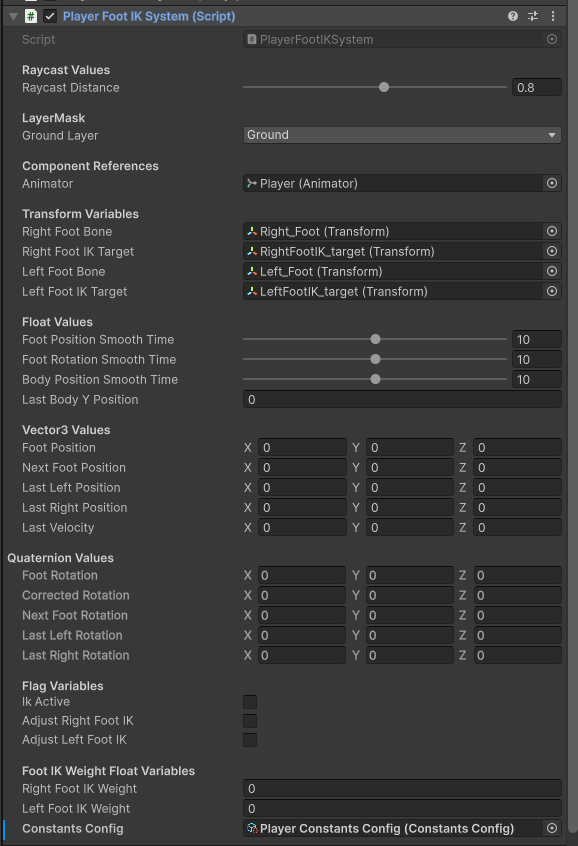Viewport: 578px width, 846px height.
Task: Open object picker for Left Foot IK Target
Action: pos(552,291)
